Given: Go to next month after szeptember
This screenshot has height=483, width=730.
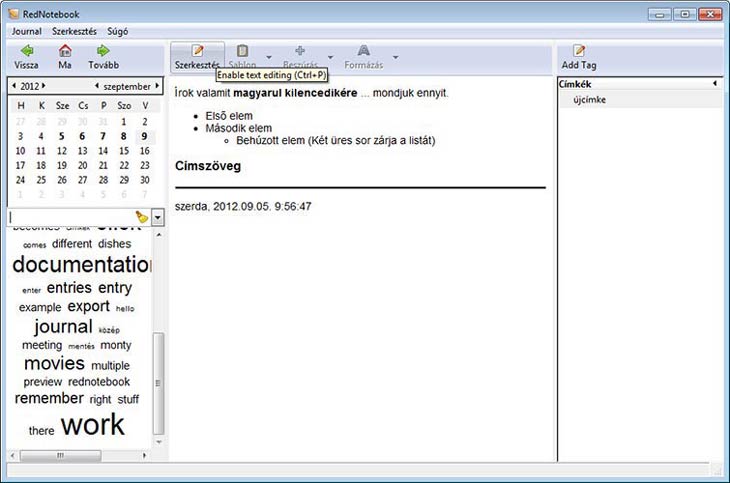Looking at the screenshot, I should point(157,86).
